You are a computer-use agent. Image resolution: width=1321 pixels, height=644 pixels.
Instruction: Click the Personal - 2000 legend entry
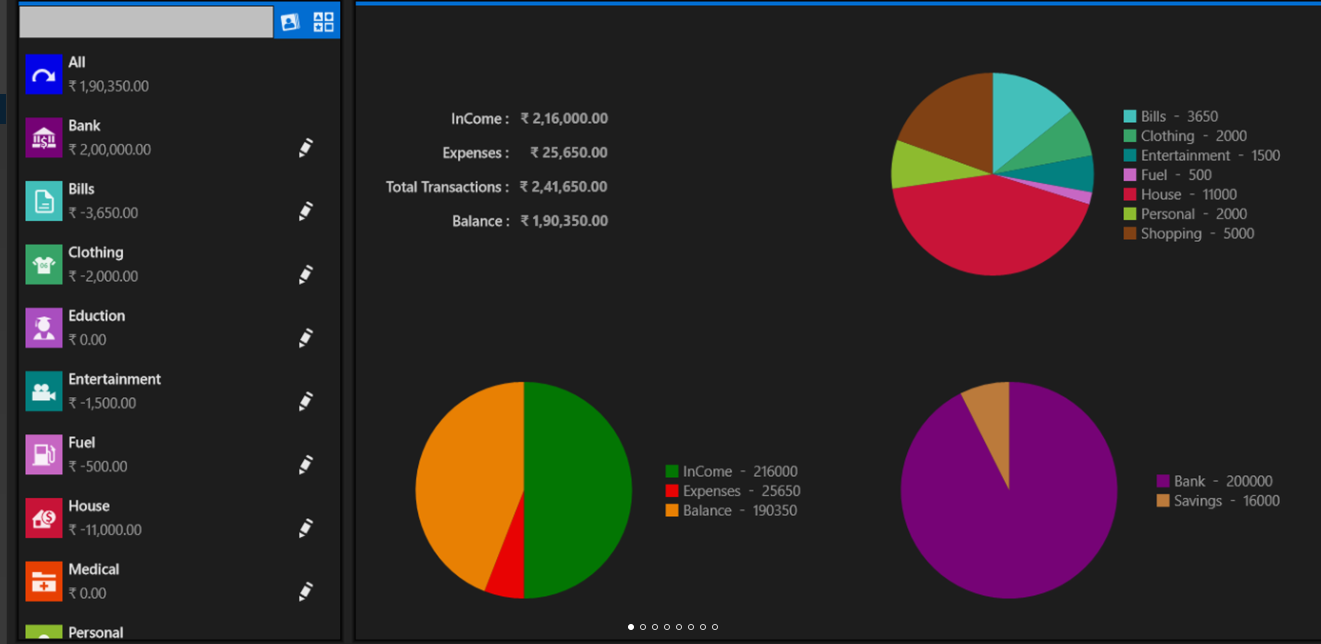[x=1185, y=214]
